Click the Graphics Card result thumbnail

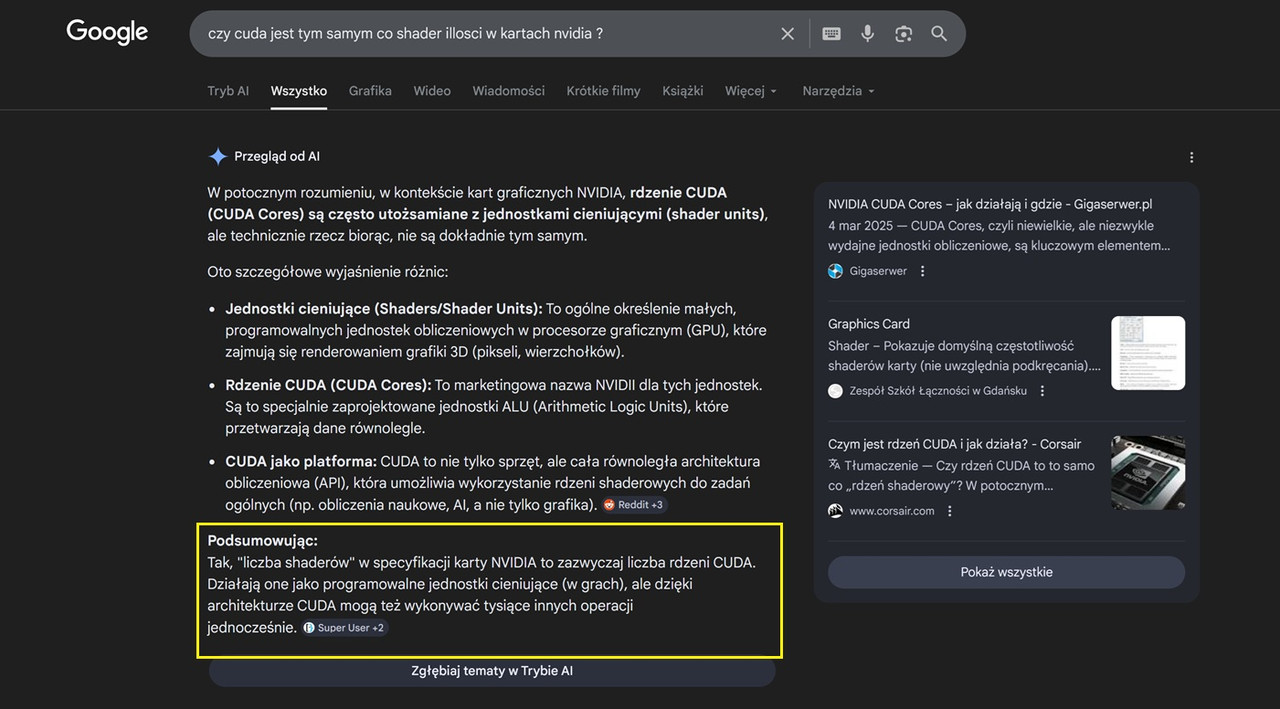coord(1148,353)
